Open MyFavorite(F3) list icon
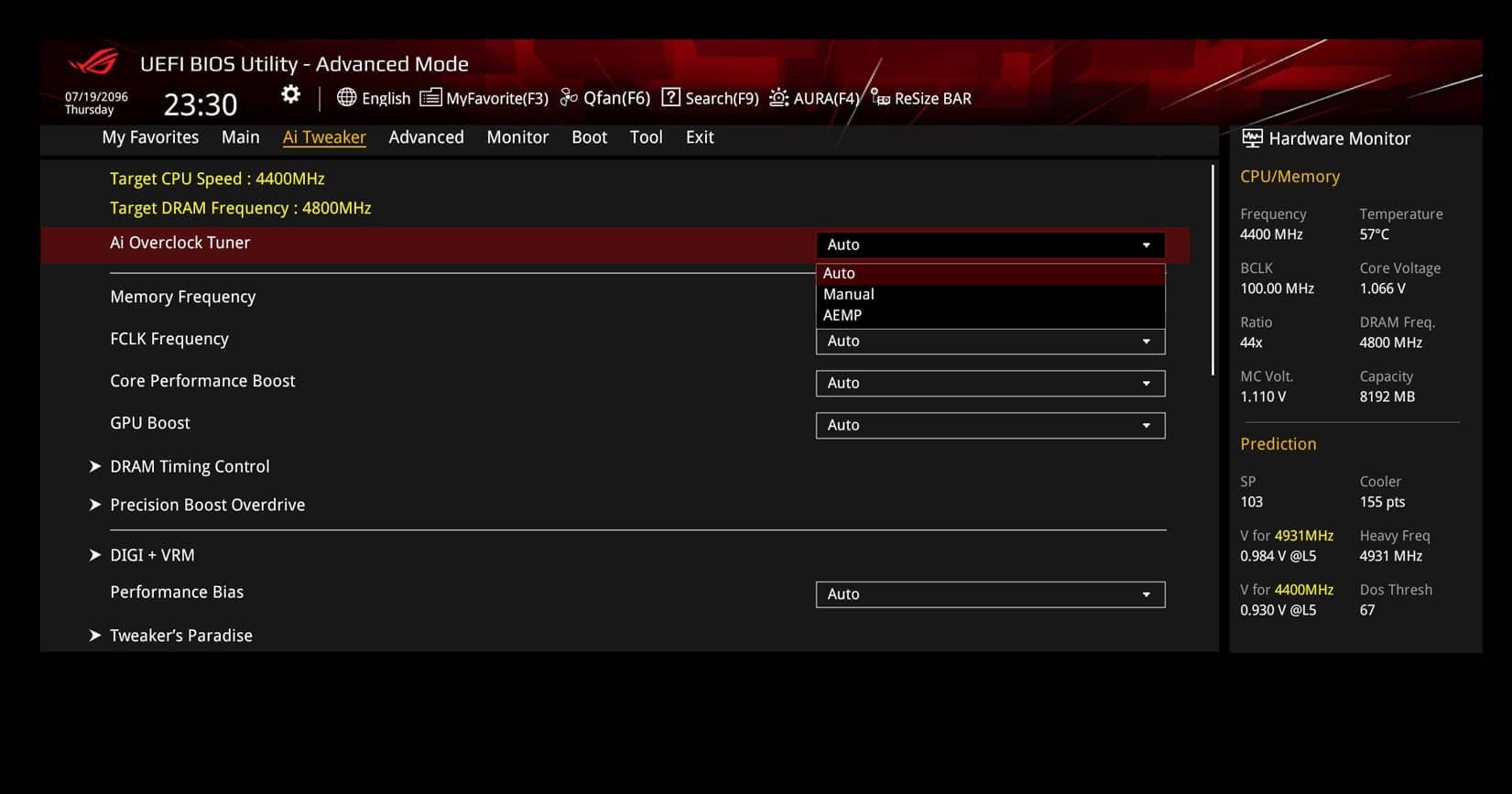Screen dimensions: 1512x794 point(430,97)
